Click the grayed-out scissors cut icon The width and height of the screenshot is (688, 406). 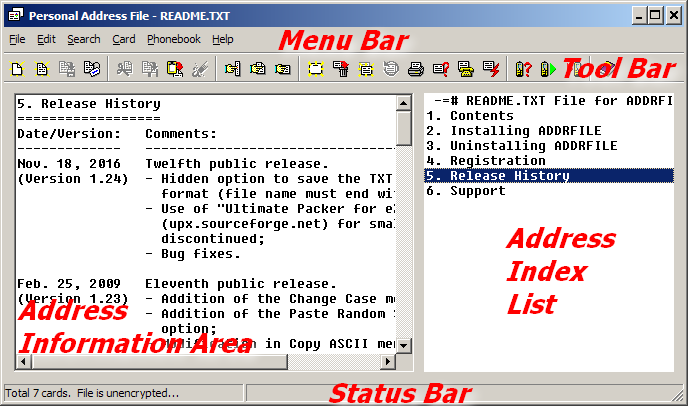[x=125, y=69]
